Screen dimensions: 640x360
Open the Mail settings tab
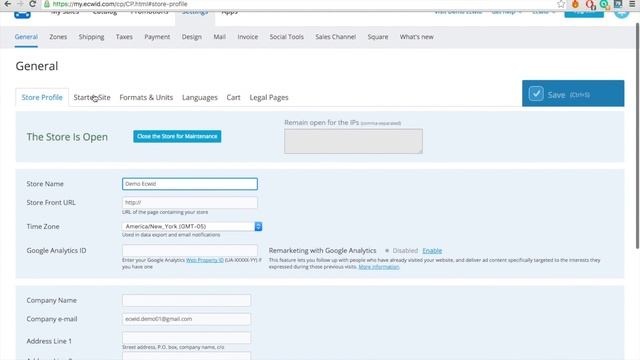tap(220, 37)
